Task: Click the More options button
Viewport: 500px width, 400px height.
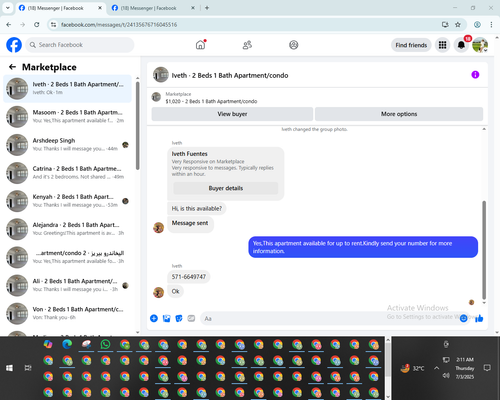Action: pos(399,114)
